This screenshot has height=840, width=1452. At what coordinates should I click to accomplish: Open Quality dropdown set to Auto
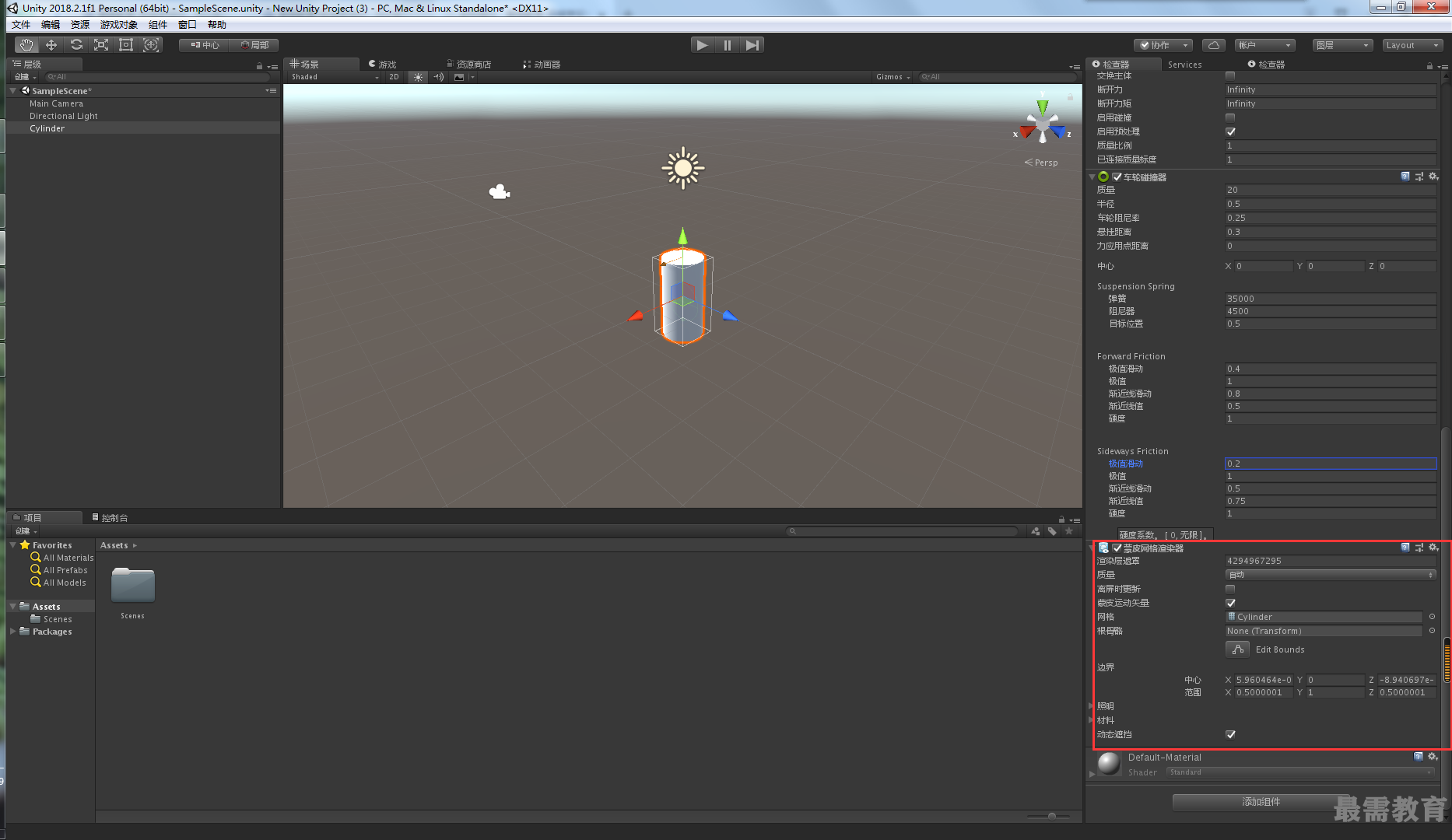coord(1331,575)
